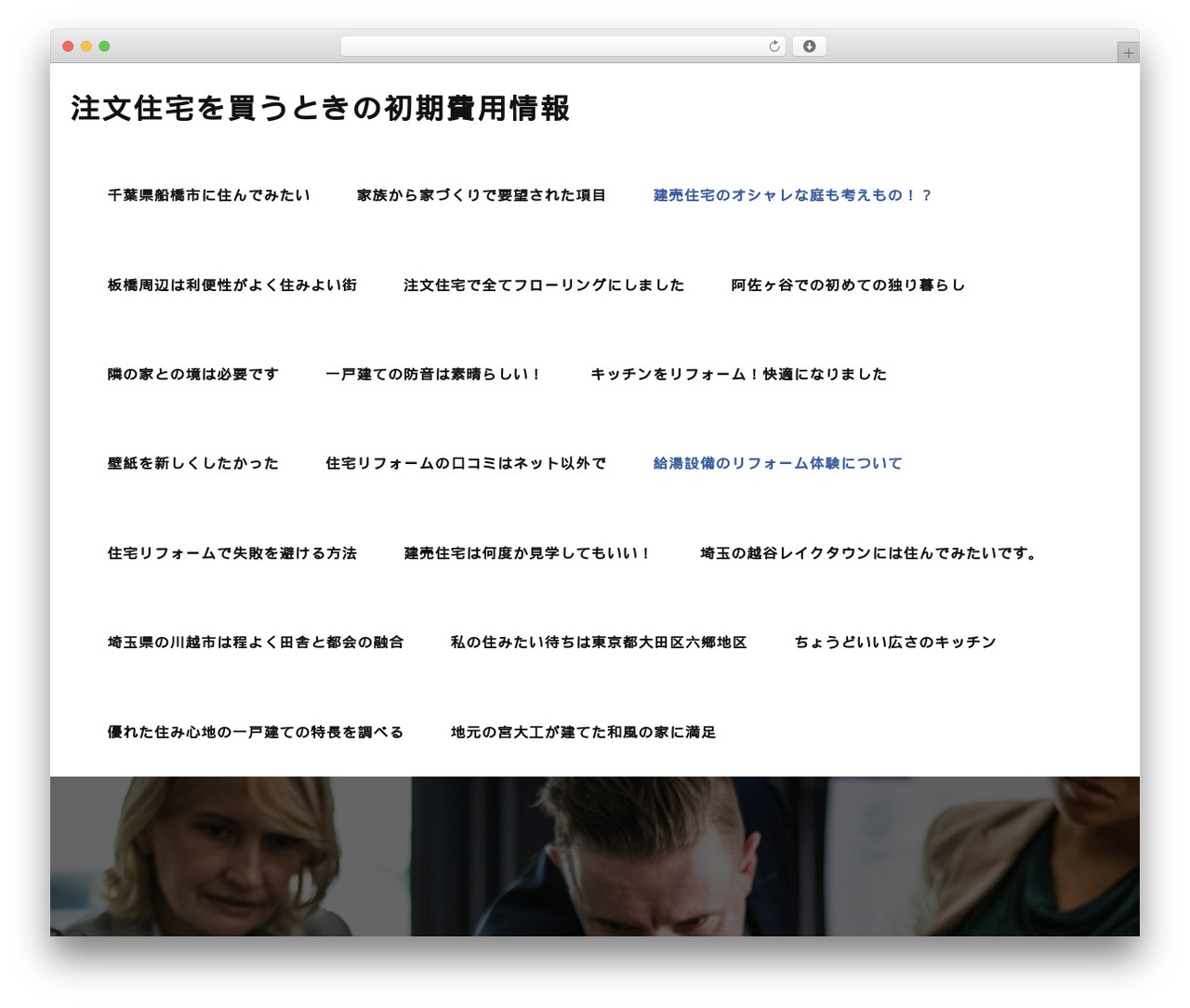The image size is (1190, 1008).
Task: Open menu item 建売住宅のオシャレな庭も考えもの！？
Action: 792,195
